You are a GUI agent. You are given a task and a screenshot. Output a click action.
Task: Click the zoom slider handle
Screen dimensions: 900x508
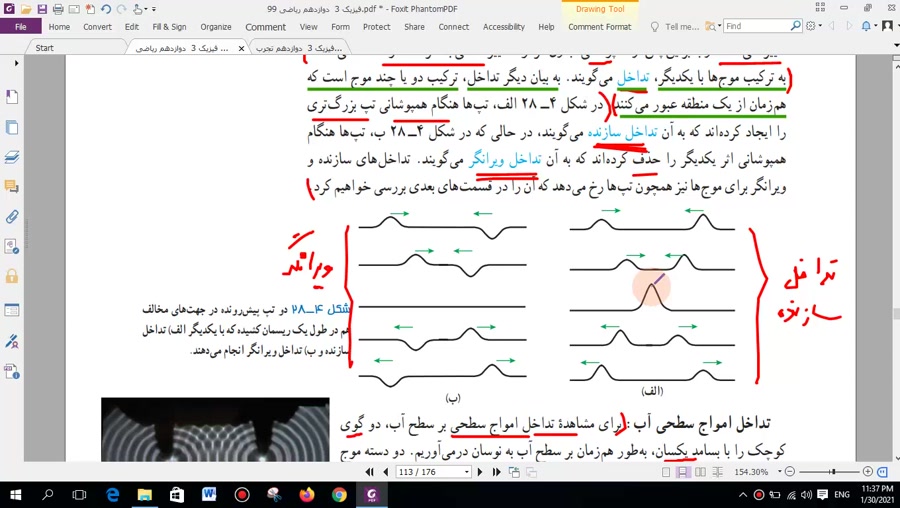point(833,471)
